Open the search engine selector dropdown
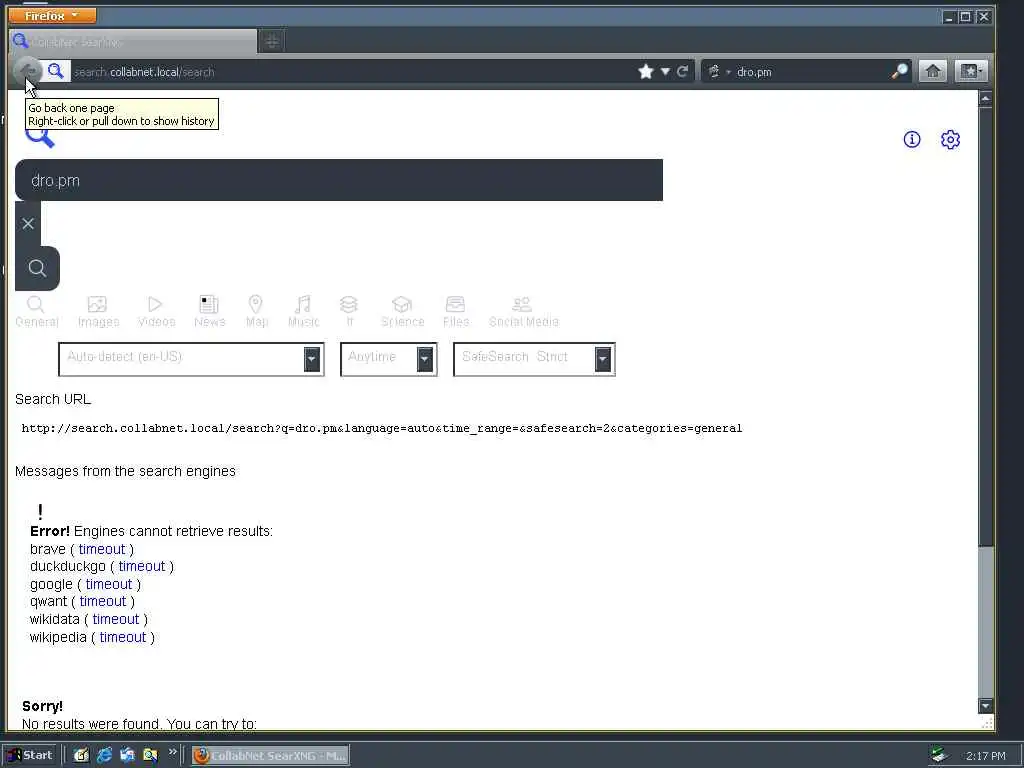Screen dimensions: 1024x768 [x=718, y=72]
